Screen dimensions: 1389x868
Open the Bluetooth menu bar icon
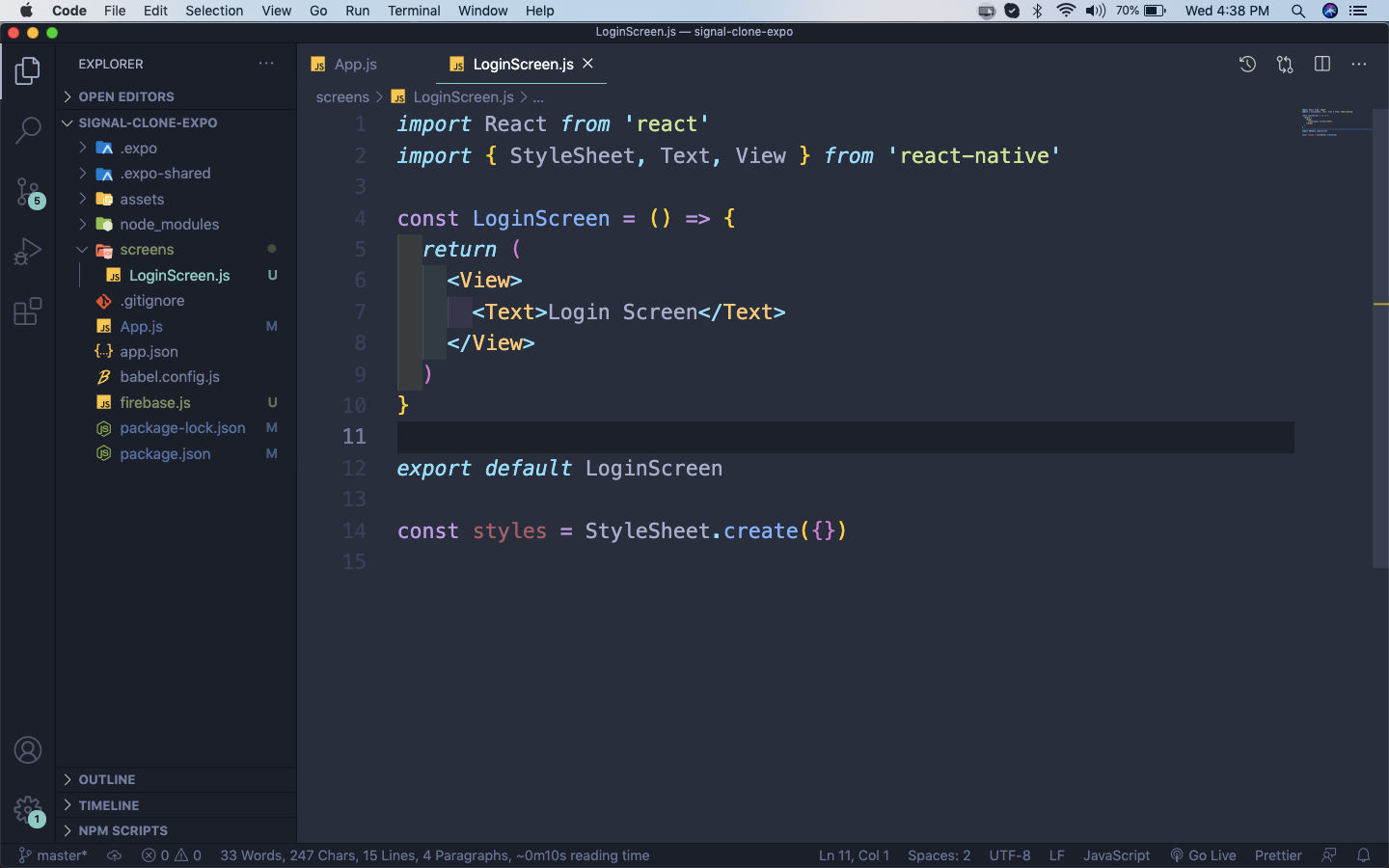click(1038, 11)
